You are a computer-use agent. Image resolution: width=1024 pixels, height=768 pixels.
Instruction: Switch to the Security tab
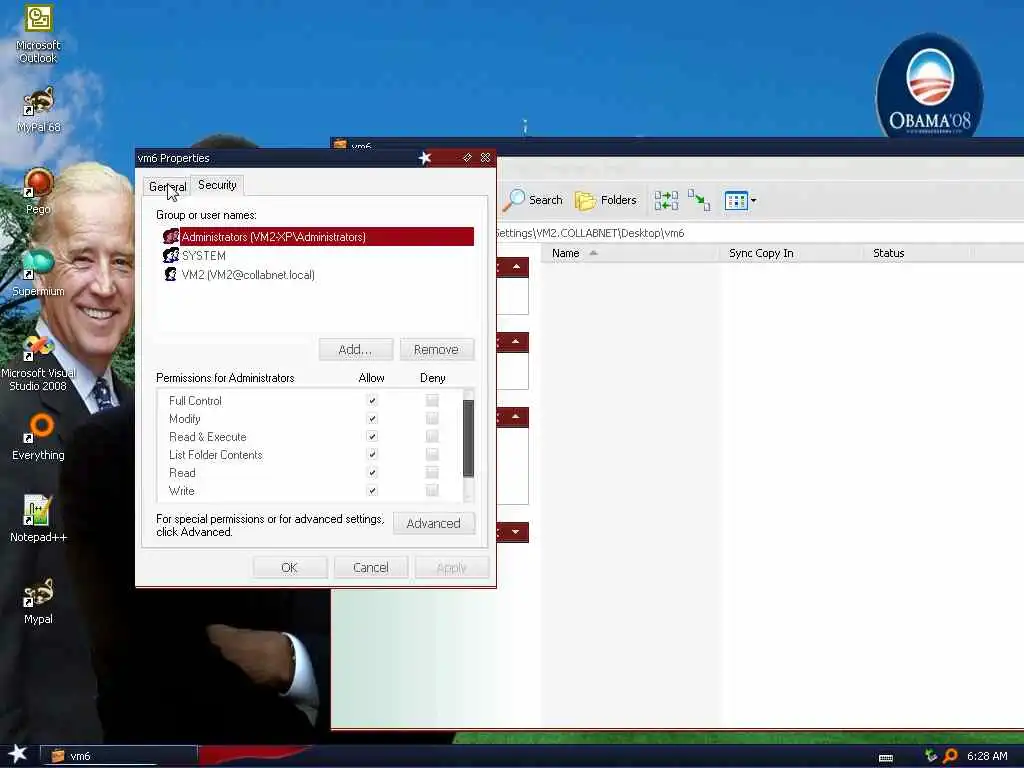[x=217, y=185]
